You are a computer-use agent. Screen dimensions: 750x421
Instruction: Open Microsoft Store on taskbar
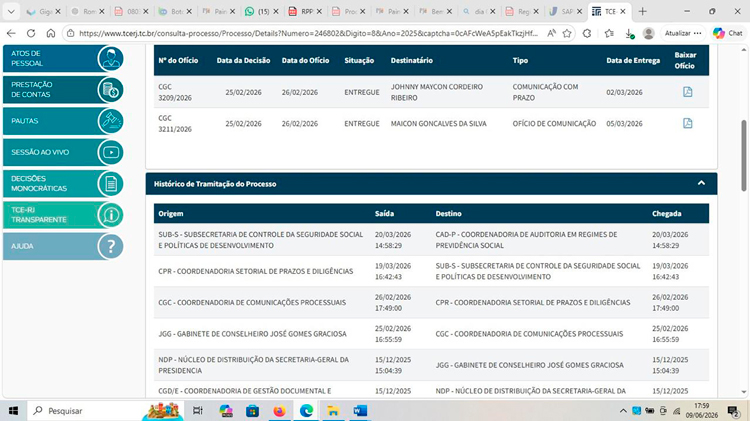253,410
